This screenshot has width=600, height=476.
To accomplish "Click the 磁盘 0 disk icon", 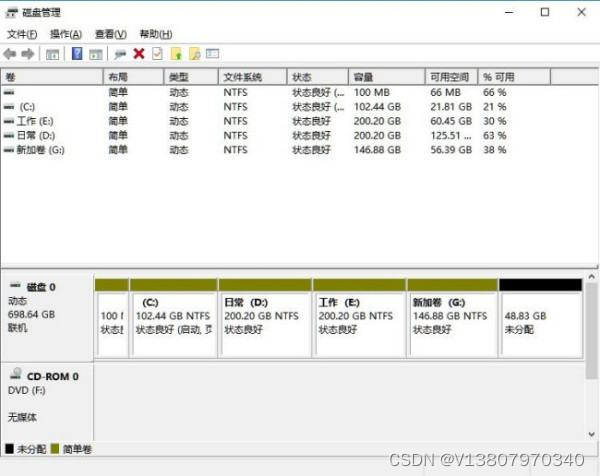I will coord(15,285).
